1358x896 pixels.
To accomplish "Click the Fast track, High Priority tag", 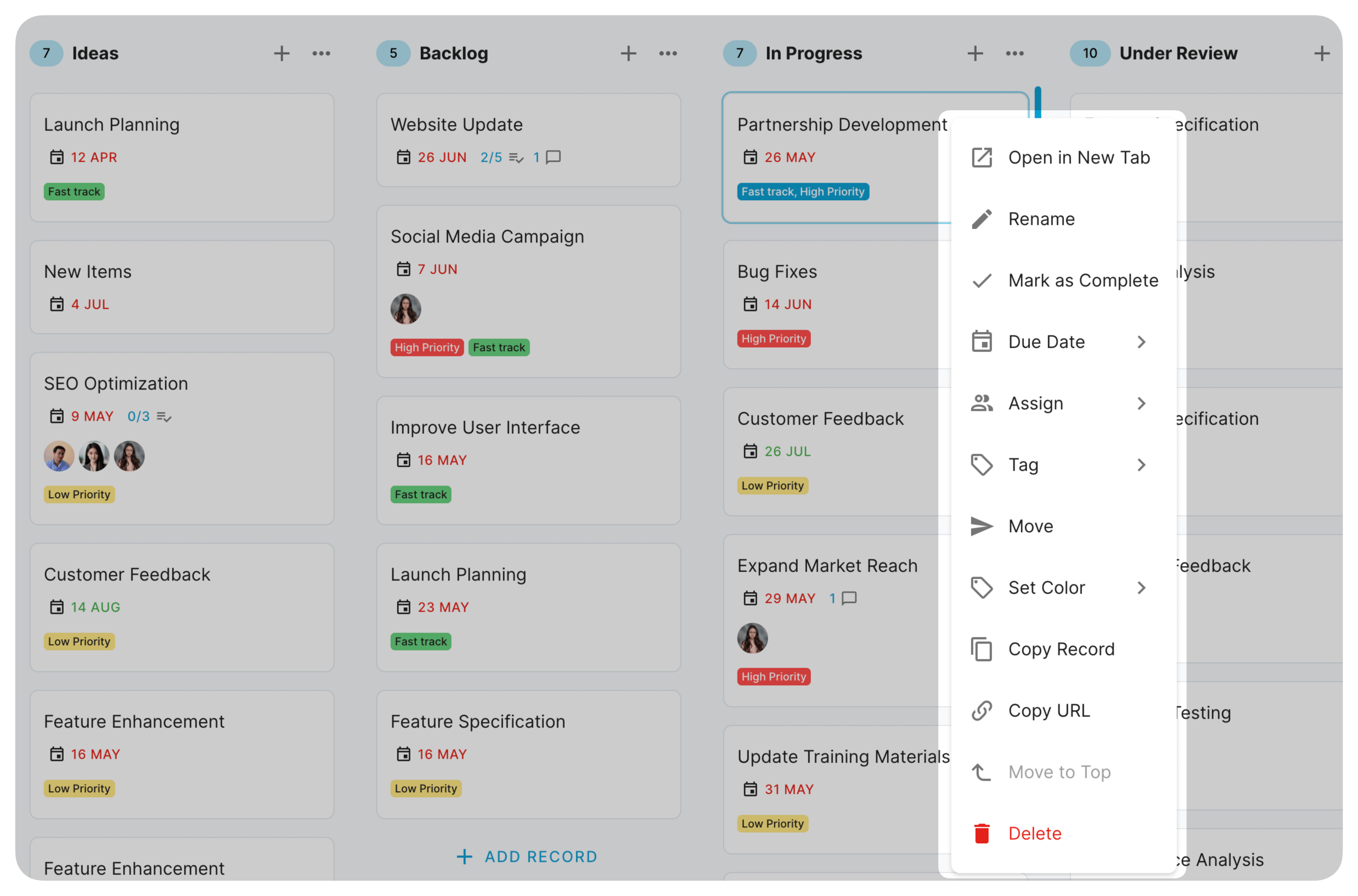I will coord(803,192).
